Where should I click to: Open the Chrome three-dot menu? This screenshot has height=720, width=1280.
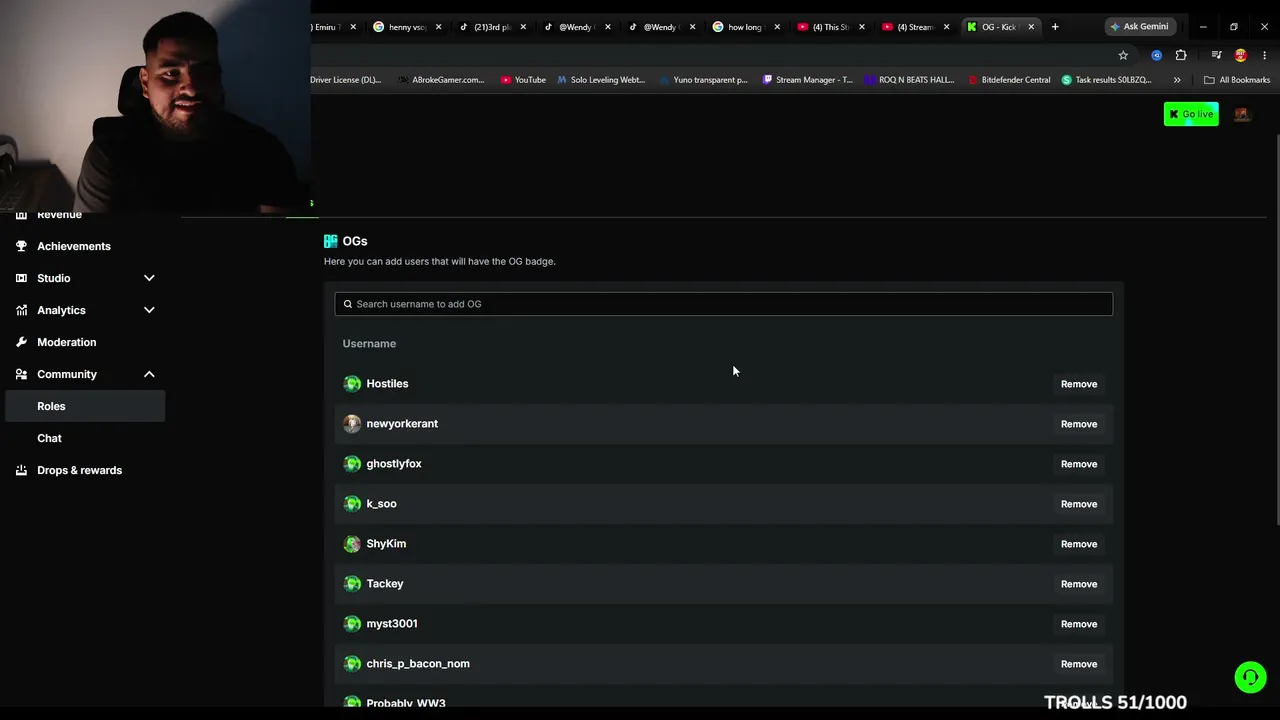[x=1265, y=55]
